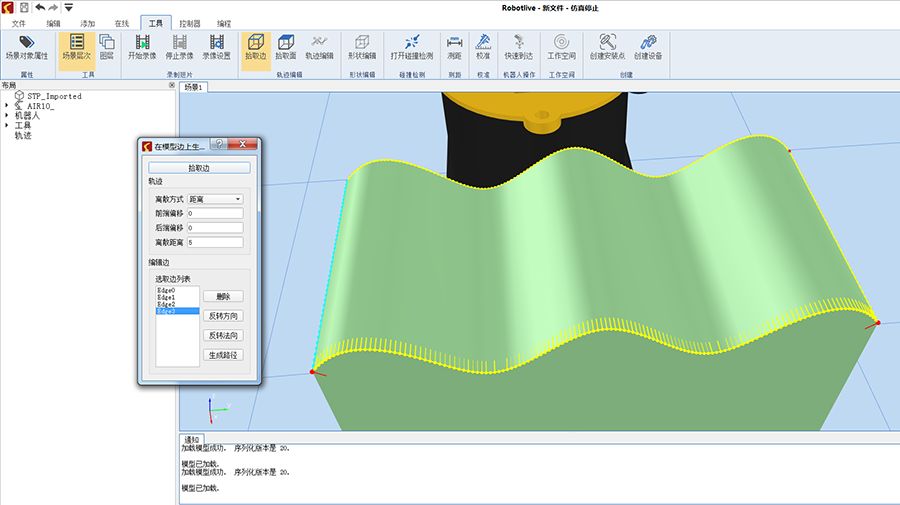Switch to the 控制器 ribbon tab
The height and width of the screenshot is (505, 900).
tap(188, 22)
